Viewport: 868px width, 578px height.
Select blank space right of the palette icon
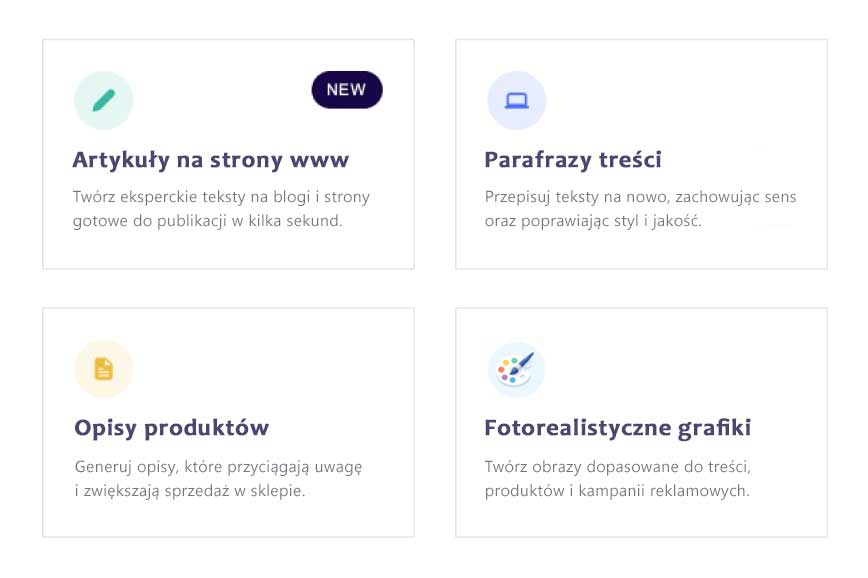[680, 369]
